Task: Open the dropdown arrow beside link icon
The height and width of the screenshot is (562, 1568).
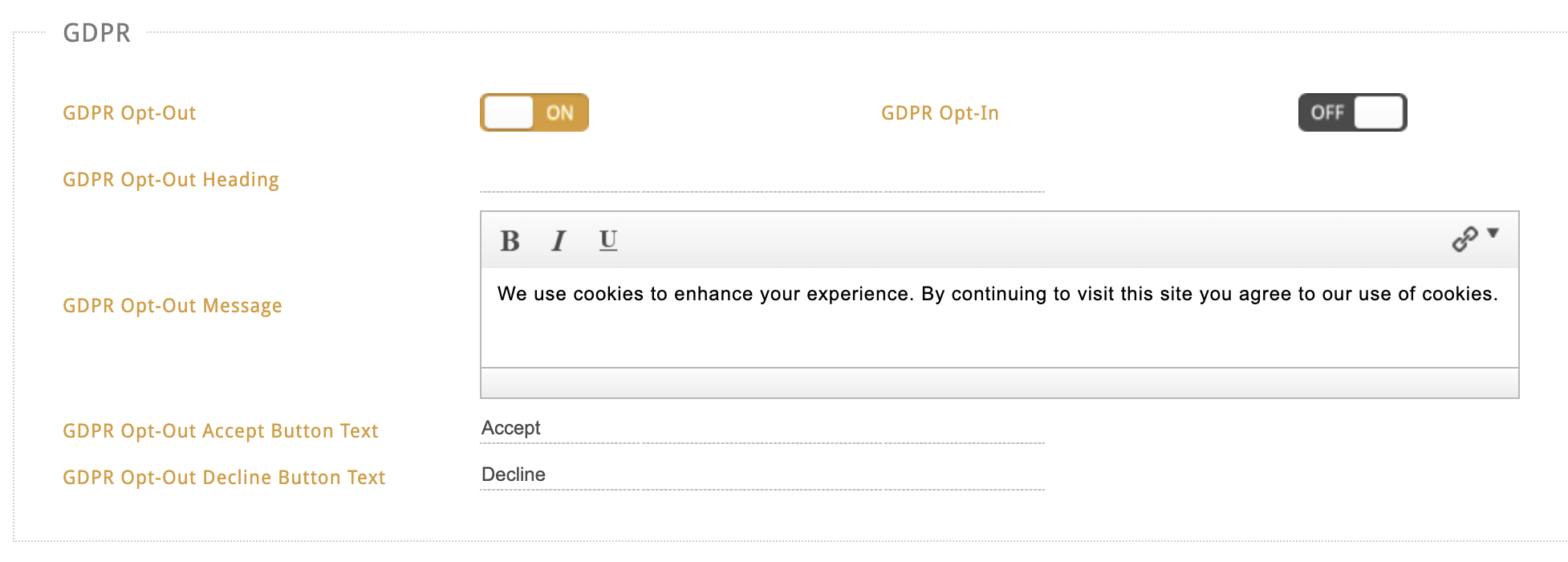Action: click(x=1493, y=234)
